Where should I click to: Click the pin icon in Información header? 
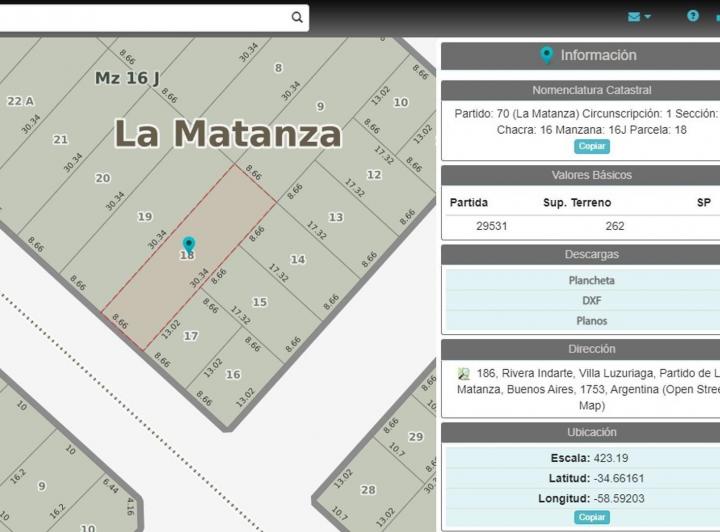546,55
